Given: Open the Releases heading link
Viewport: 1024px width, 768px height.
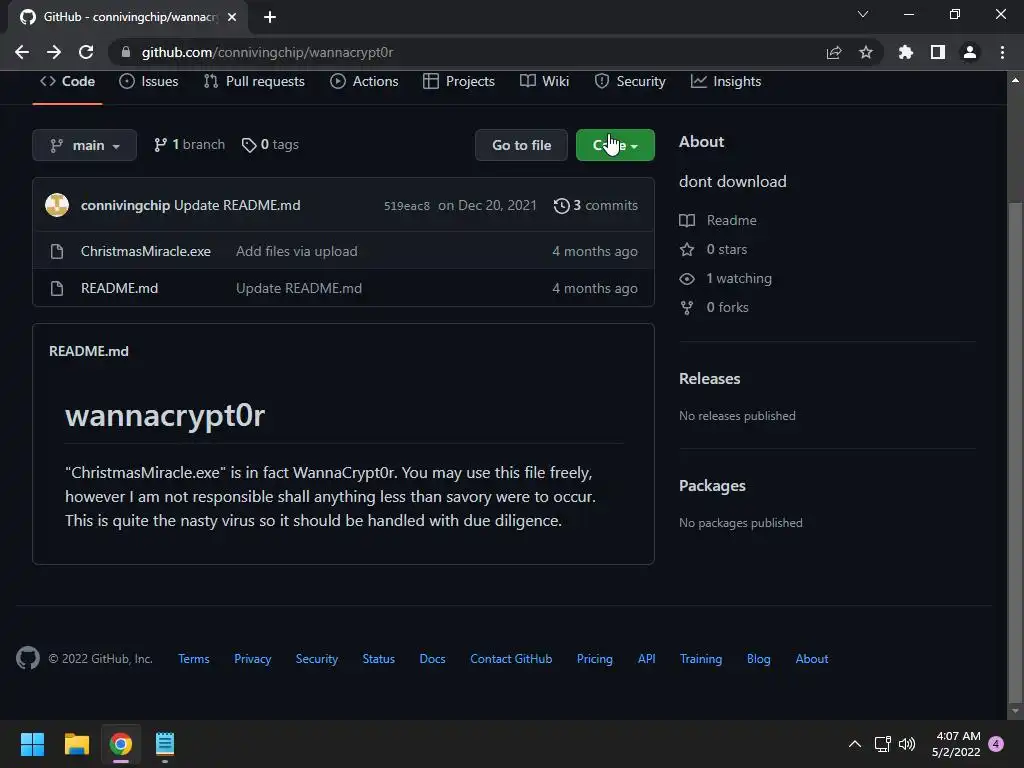Looking at the screenshot, I should (x=709, y=378).
